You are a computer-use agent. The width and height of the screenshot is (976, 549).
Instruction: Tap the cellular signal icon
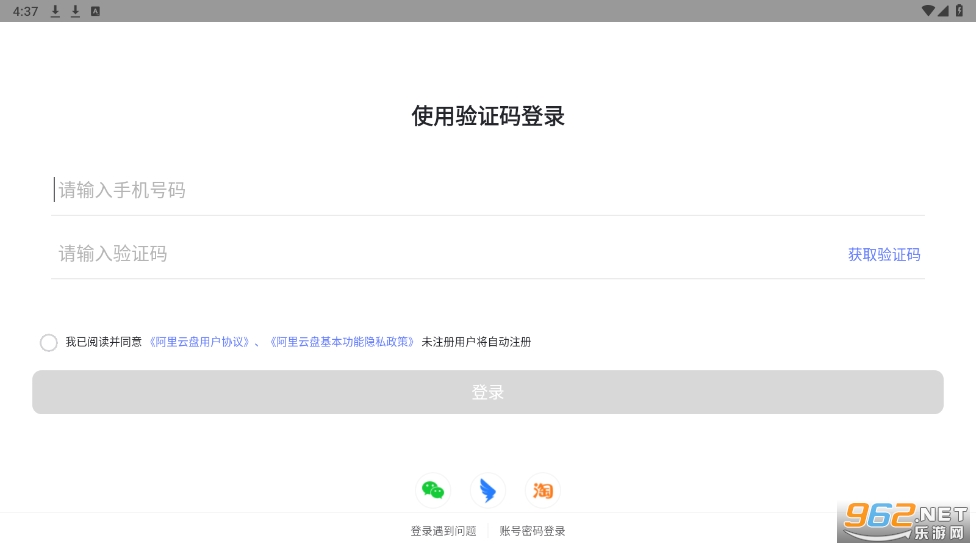point(944,11)
